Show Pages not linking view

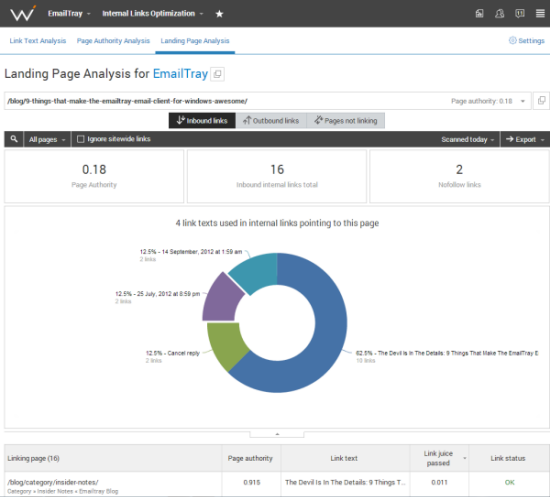click(x=346, y=120)
